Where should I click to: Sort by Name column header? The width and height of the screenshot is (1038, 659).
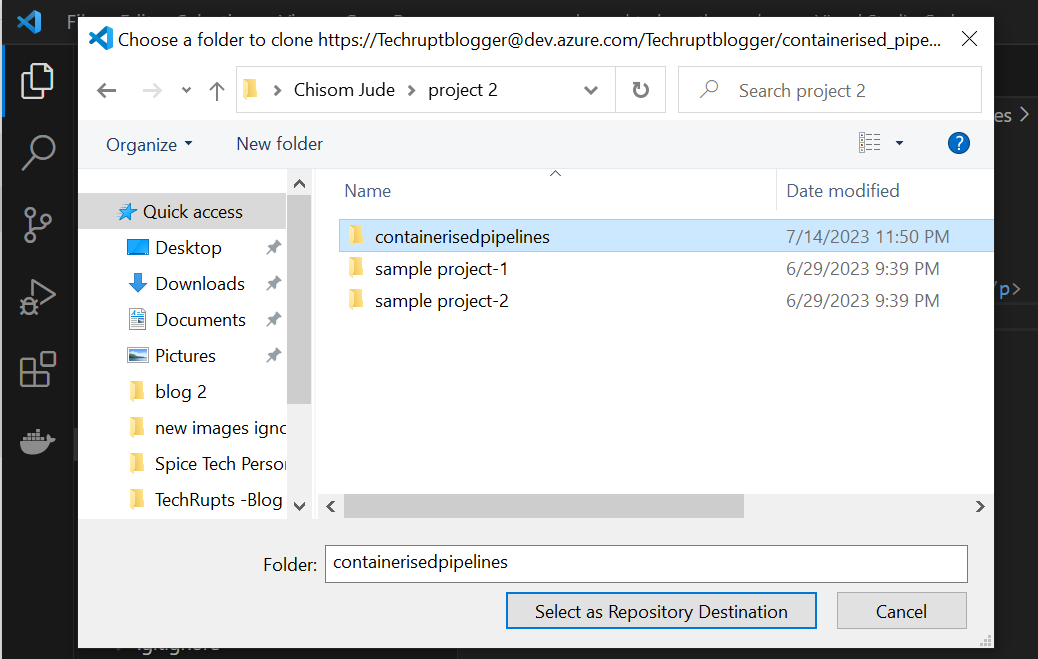[x=367, y=191]
